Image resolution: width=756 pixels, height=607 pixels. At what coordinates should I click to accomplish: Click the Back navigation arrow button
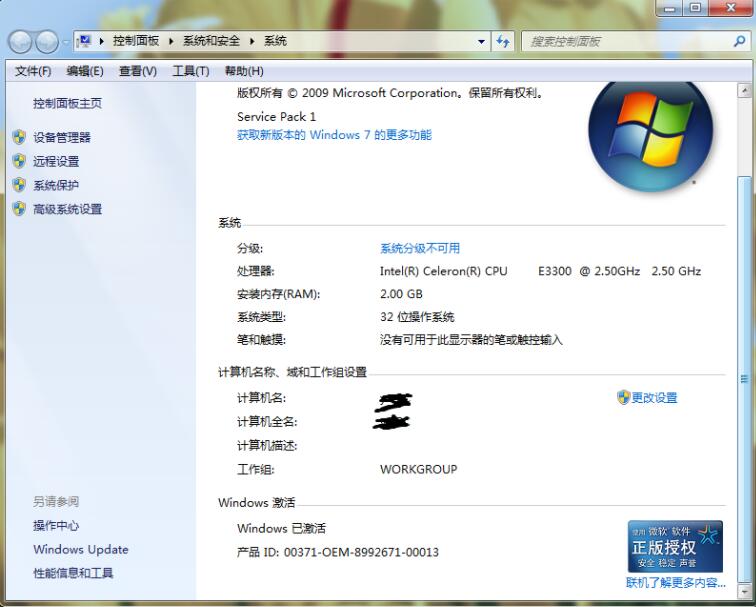tap(21, 42)
